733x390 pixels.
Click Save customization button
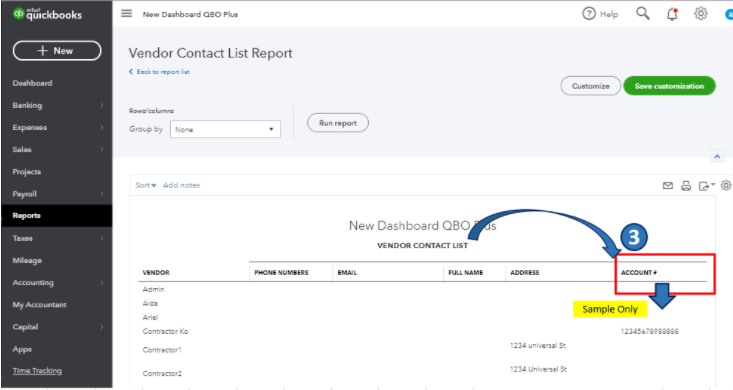coord(669,86)
